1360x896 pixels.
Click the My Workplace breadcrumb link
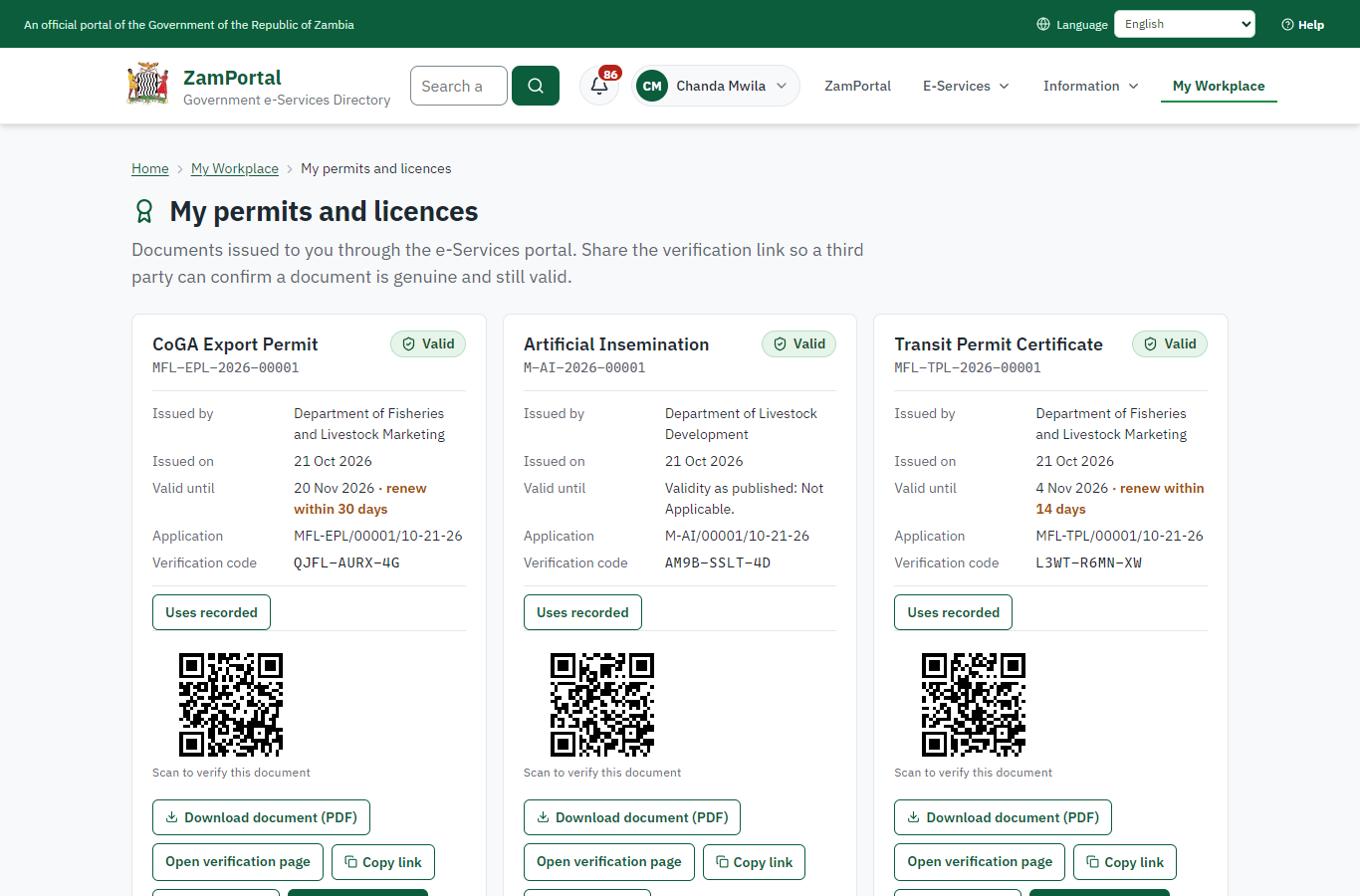[235, 168]
